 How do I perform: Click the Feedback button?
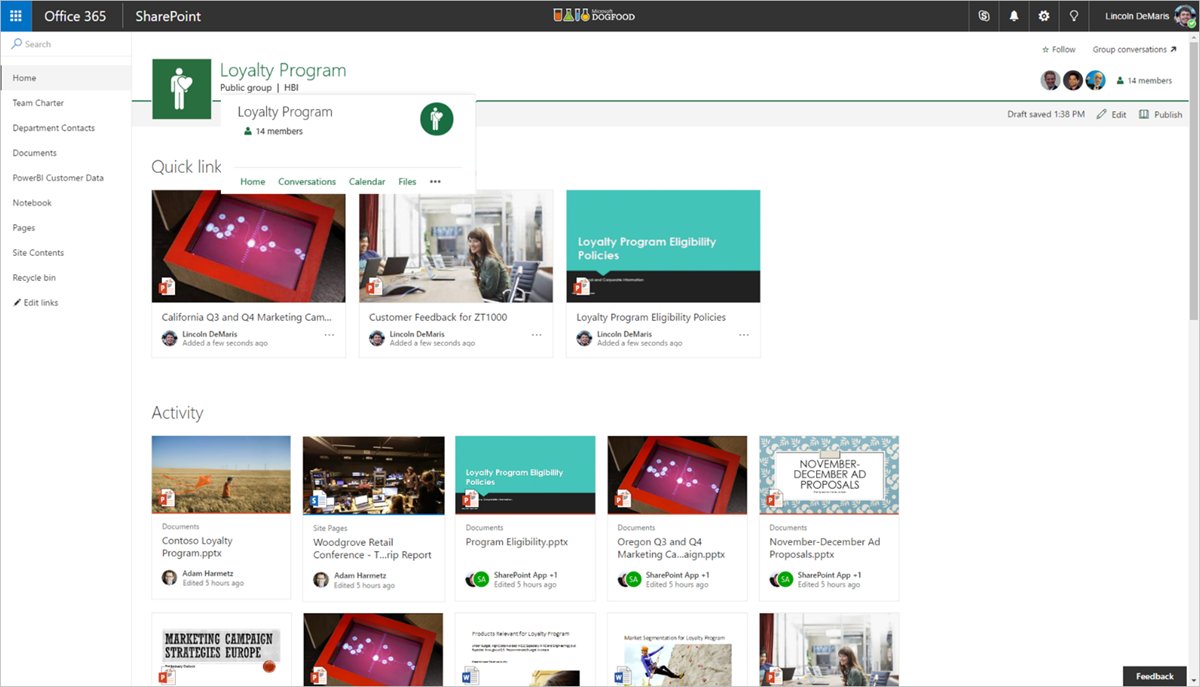click(1154, 676)
